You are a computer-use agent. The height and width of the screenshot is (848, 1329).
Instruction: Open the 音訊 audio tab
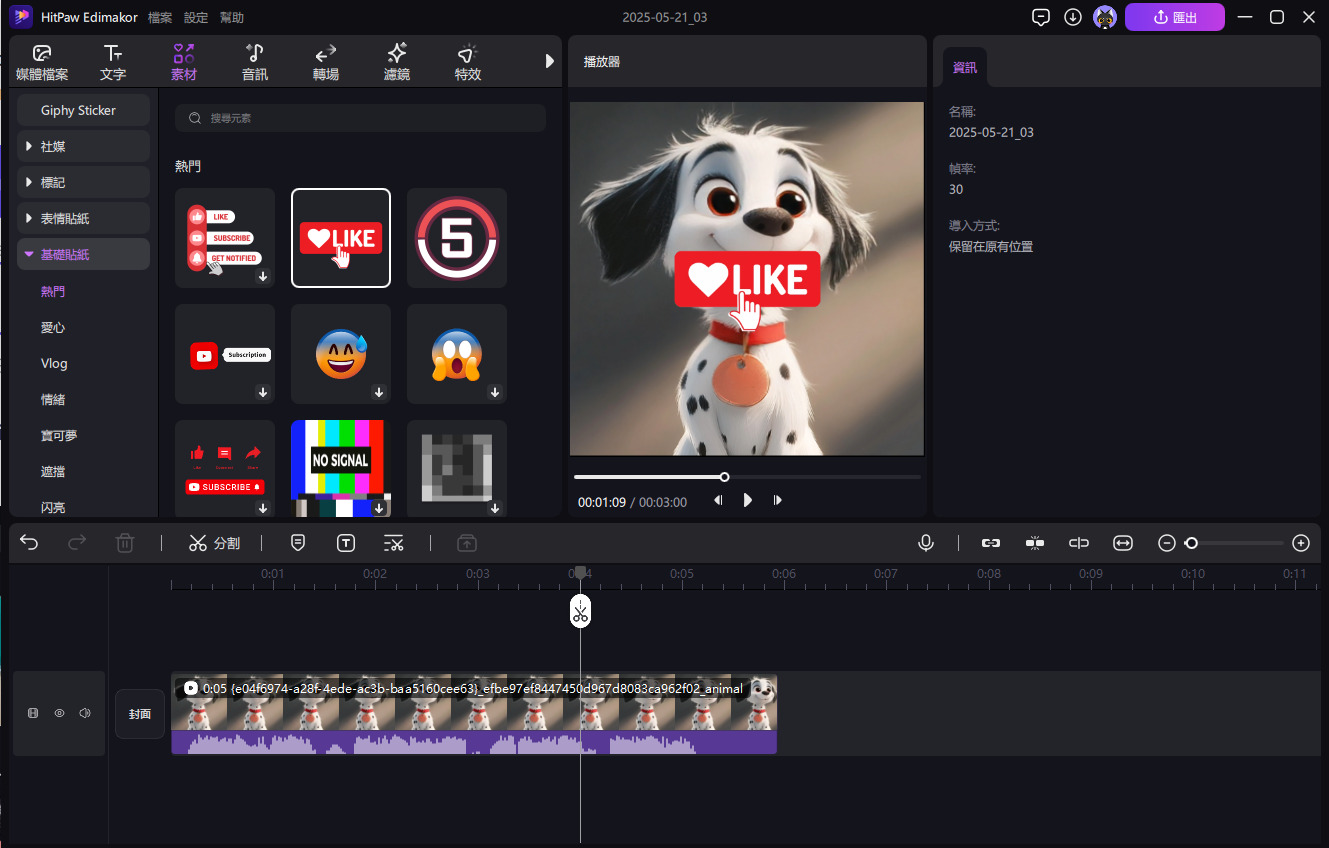(255, 62)
